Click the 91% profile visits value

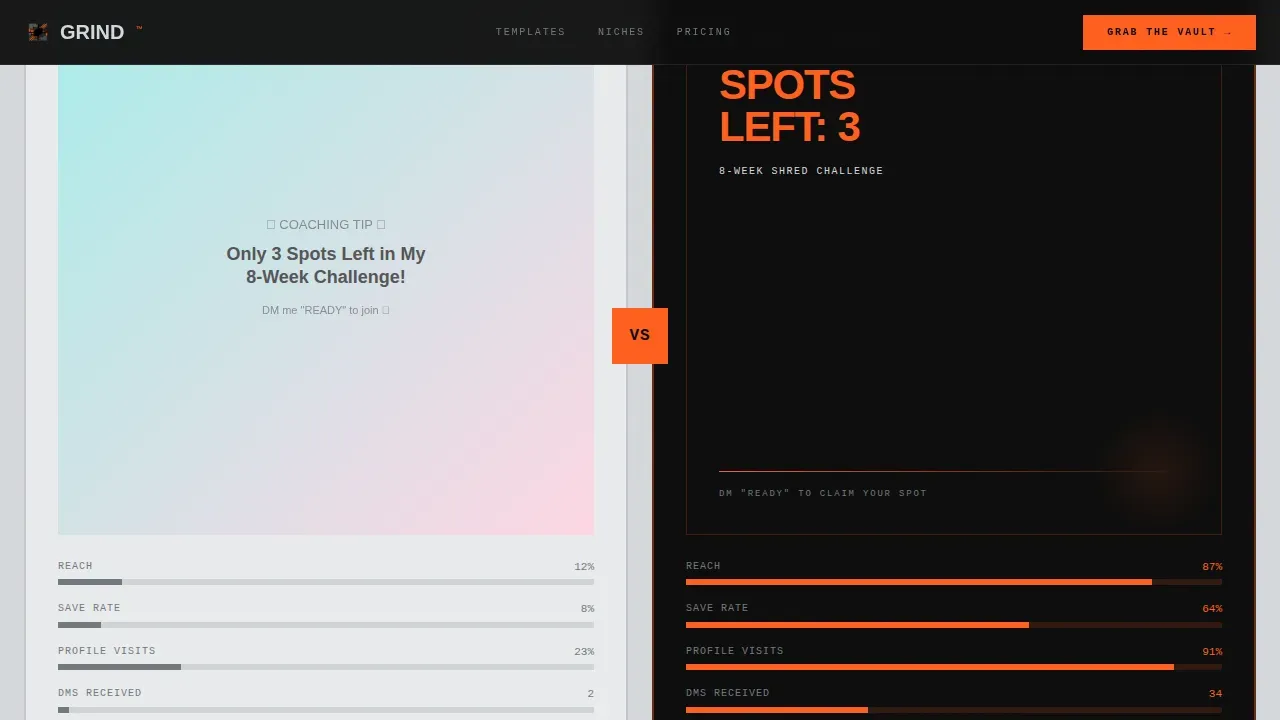(1212, 652)
